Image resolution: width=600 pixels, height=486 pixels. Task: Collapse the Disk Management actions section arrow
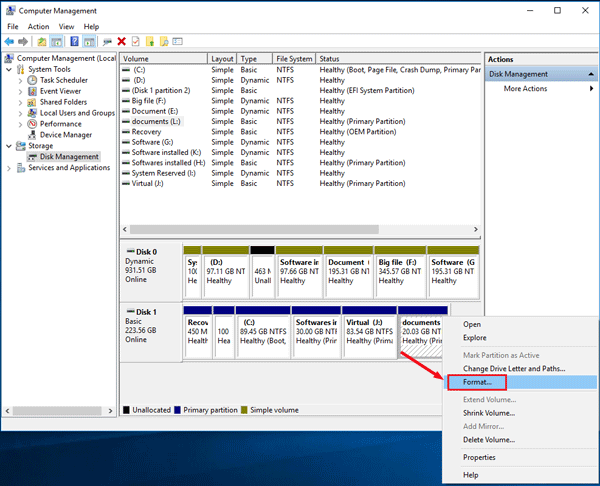591,74
